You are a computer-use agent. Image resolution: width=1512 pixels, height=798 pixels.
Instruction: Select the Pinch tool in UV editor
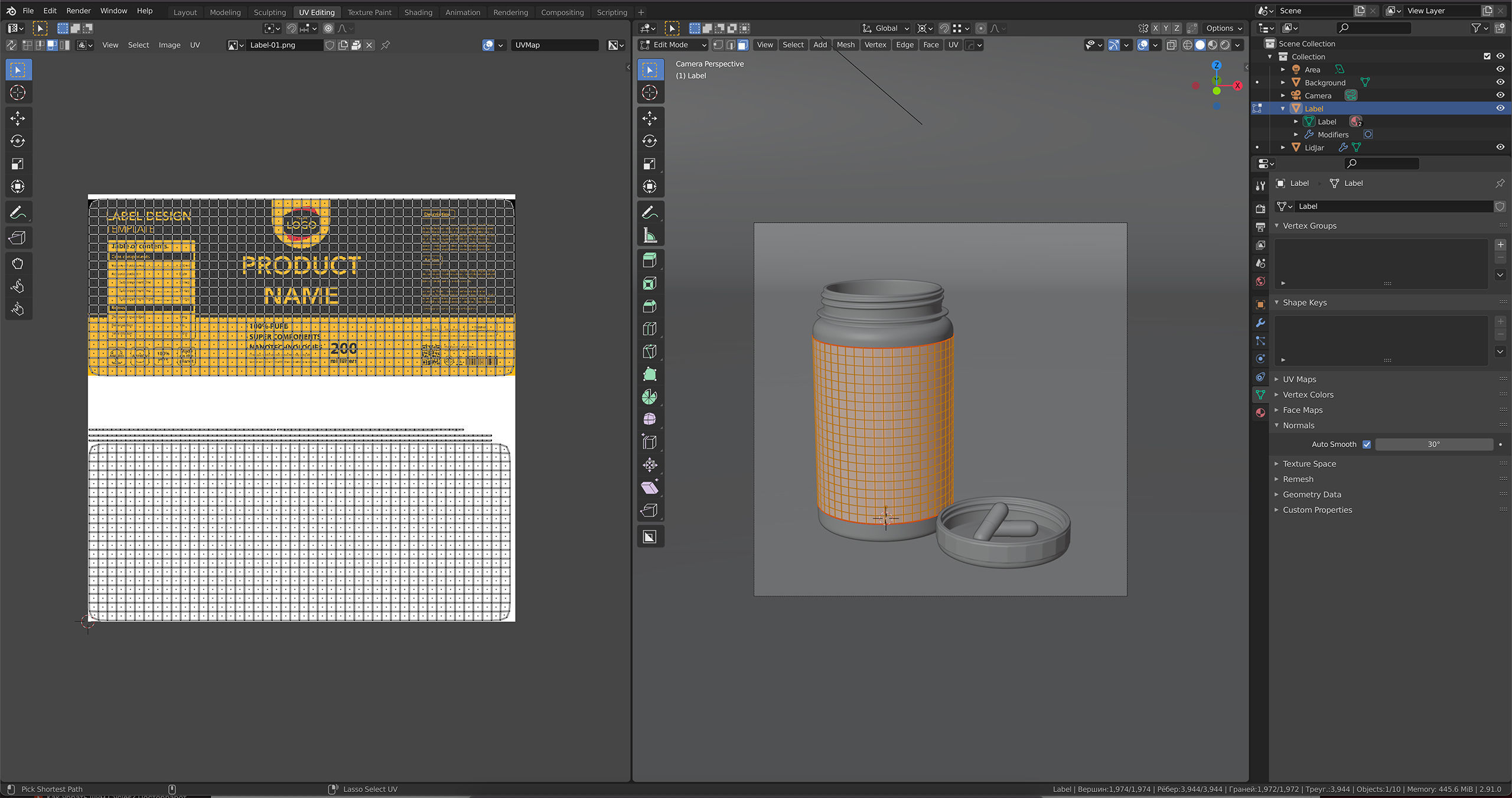pos(18,309)
